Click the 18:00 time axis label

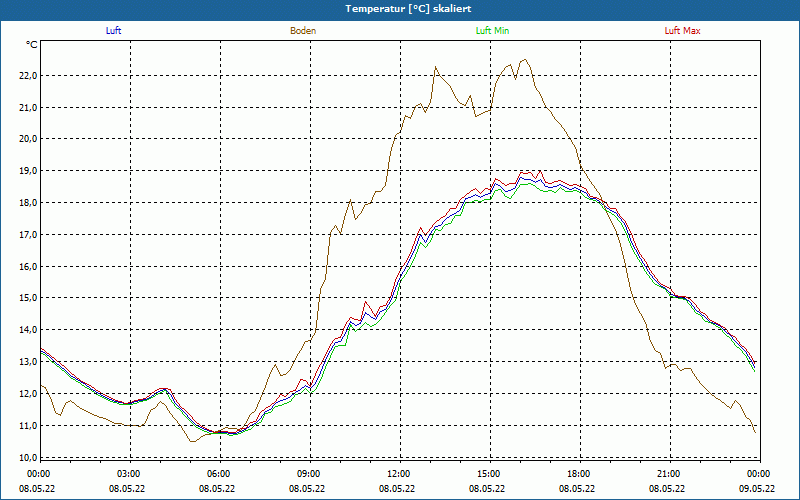pos(580,474)
